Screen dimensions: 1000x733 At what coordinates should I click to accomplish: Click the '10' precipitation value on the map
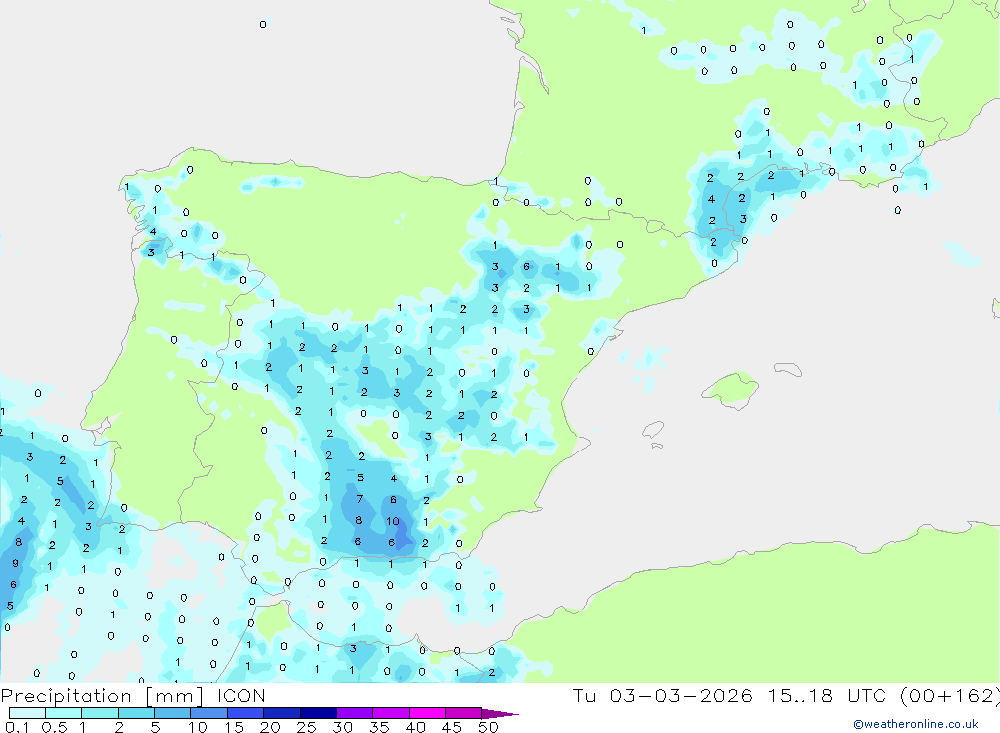pyautogui.click(x=393, y=521)
